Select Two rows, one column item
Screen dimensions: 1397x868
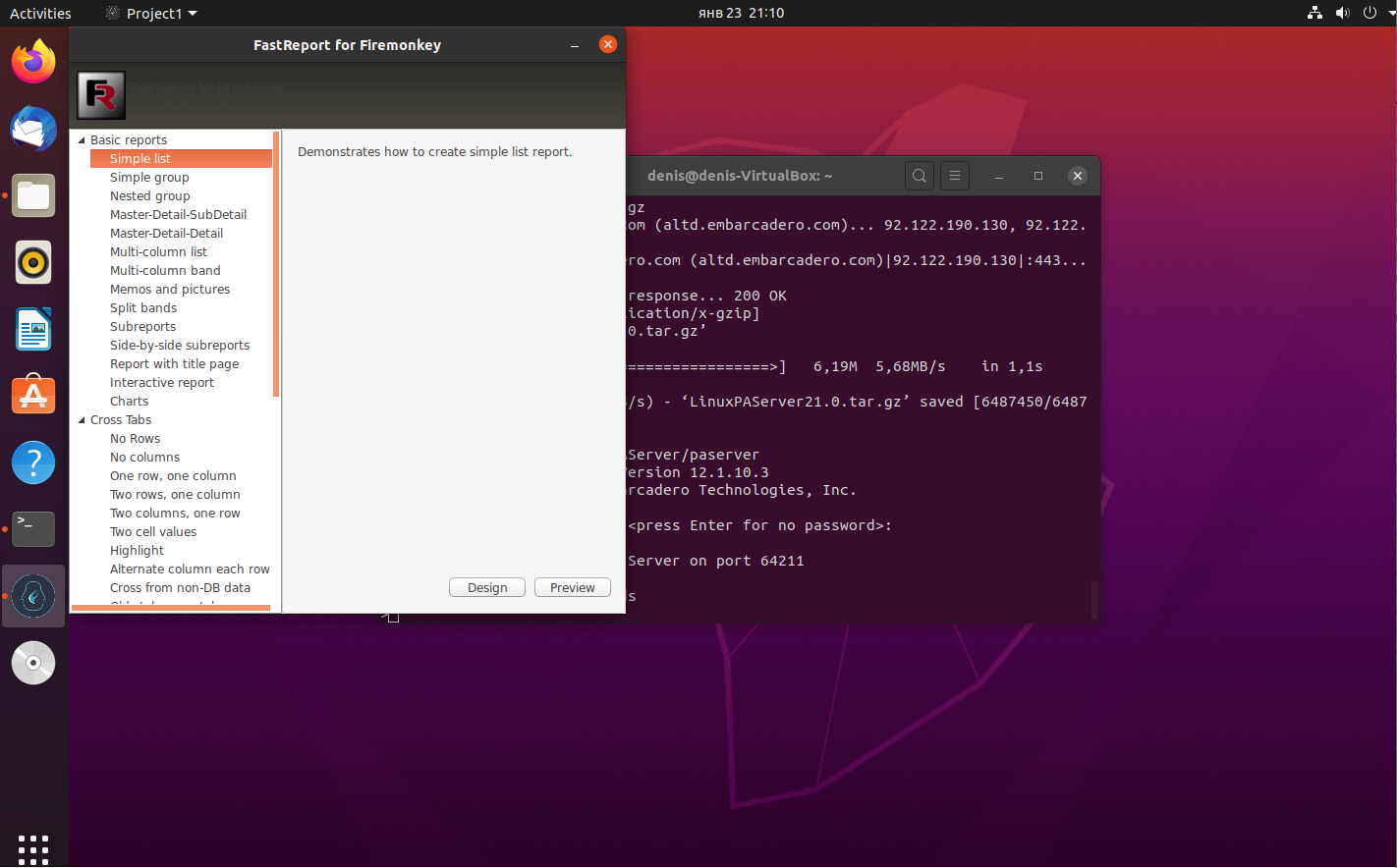coord(175,495)
